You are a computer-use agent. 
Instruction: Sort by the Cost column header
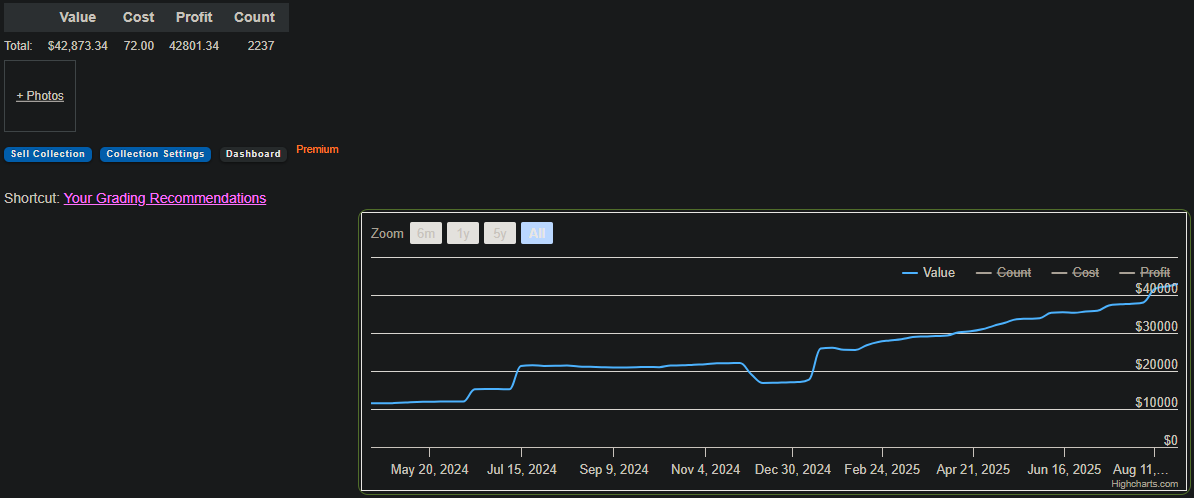pos(139,17)
